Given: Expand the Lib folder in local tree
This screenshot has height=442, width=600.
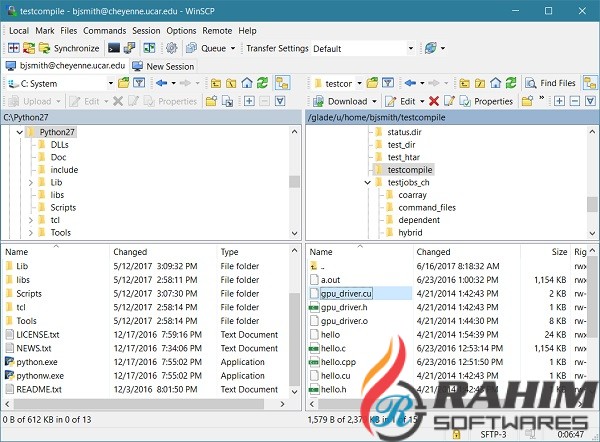Looking at the screenshot, I should click(31, 183).
